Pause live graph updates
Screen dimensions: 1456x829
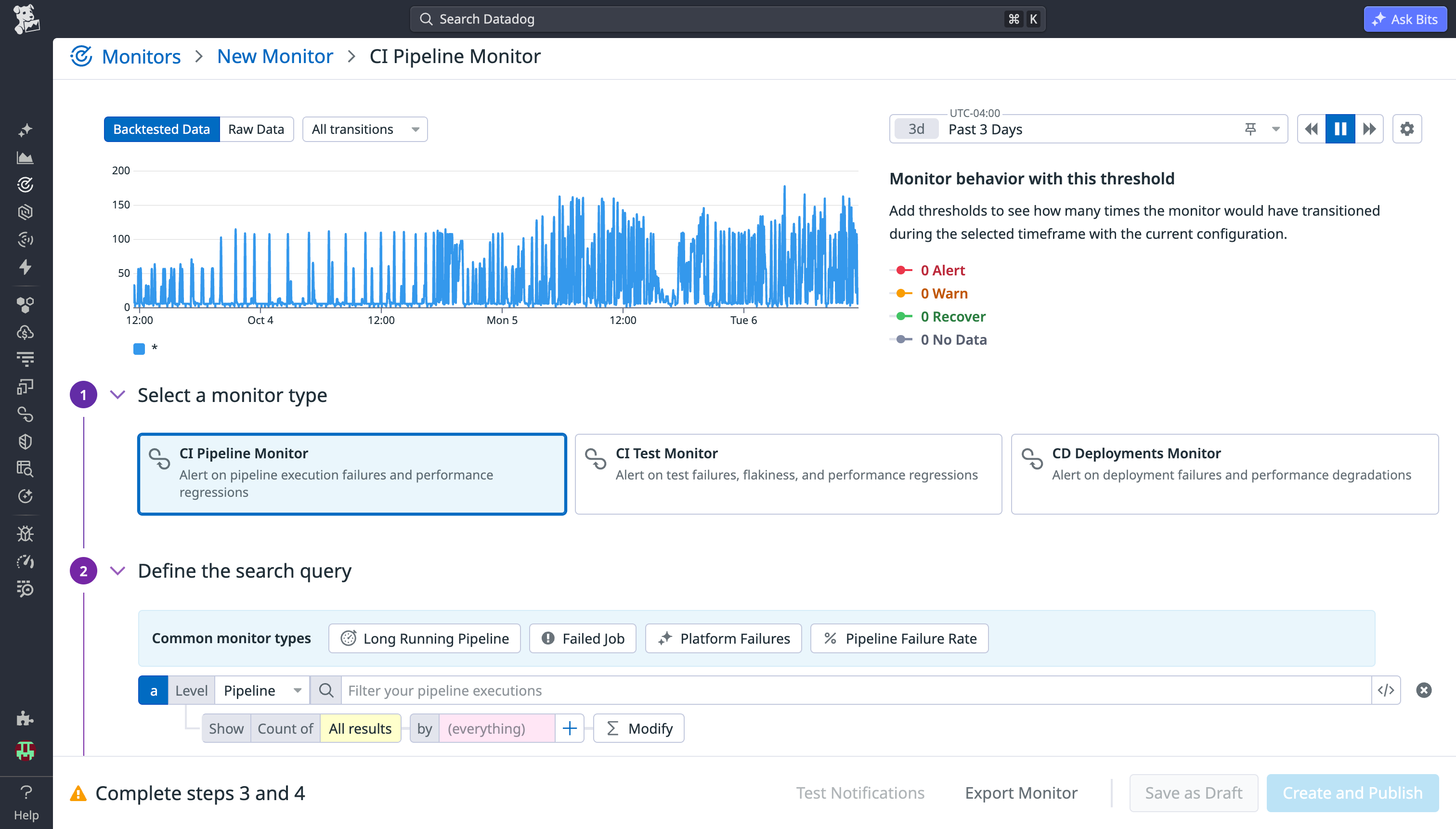[x=1340, y=129]
